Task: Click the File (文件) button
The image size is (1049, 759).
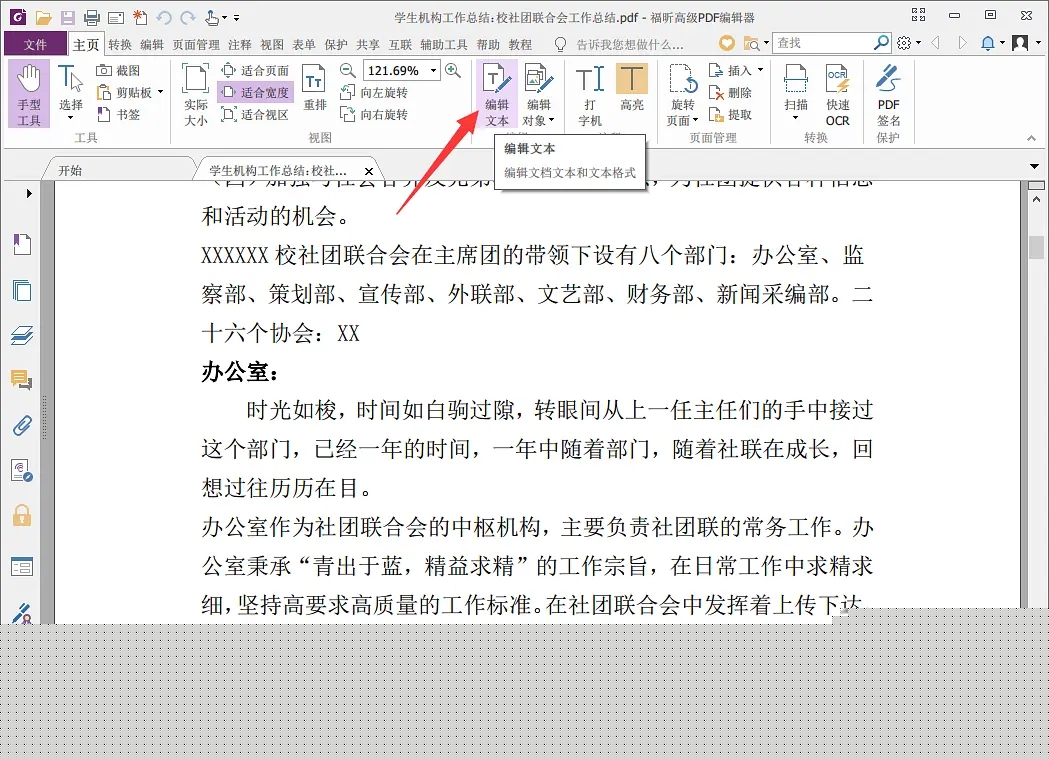Action: [x=35, y=44]
